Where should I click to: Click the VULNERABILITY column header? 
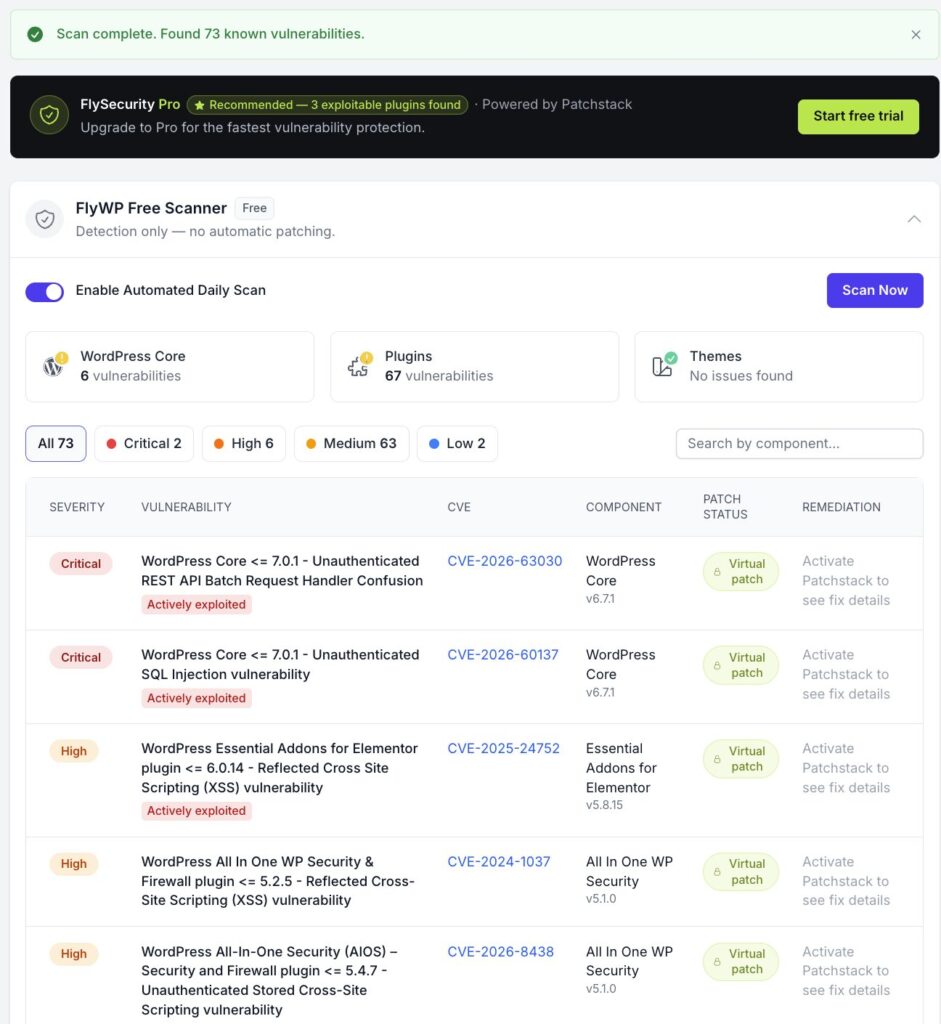coord(186,507)
